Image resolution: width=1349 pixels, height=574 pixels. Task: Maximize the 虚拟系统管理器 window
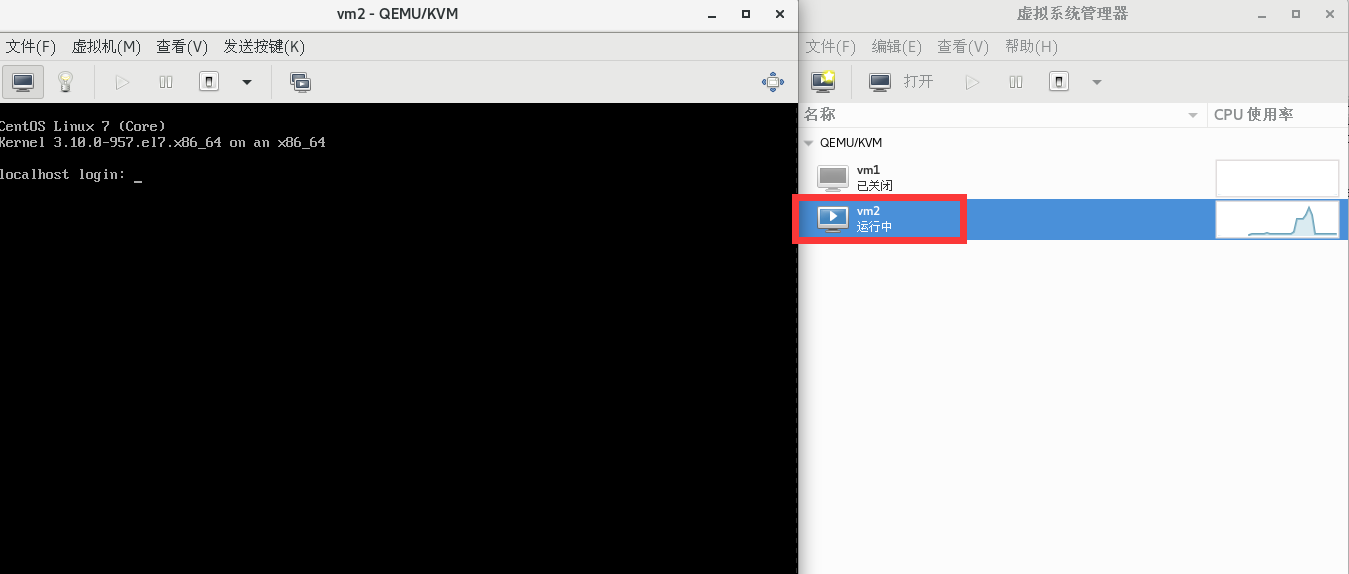pos(1296,14)
